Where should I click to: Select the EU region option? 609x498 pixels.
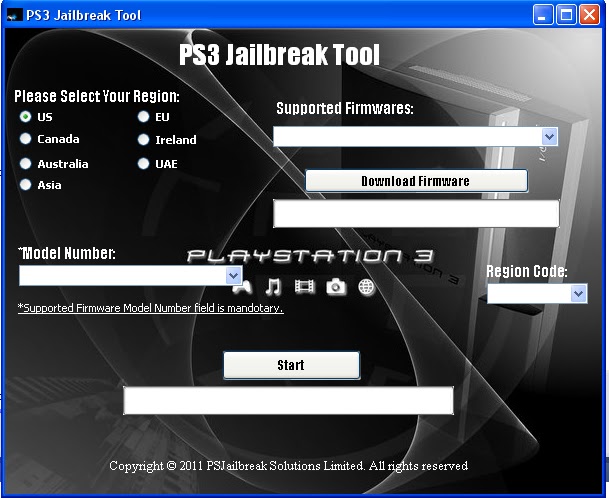coord(143,117)
